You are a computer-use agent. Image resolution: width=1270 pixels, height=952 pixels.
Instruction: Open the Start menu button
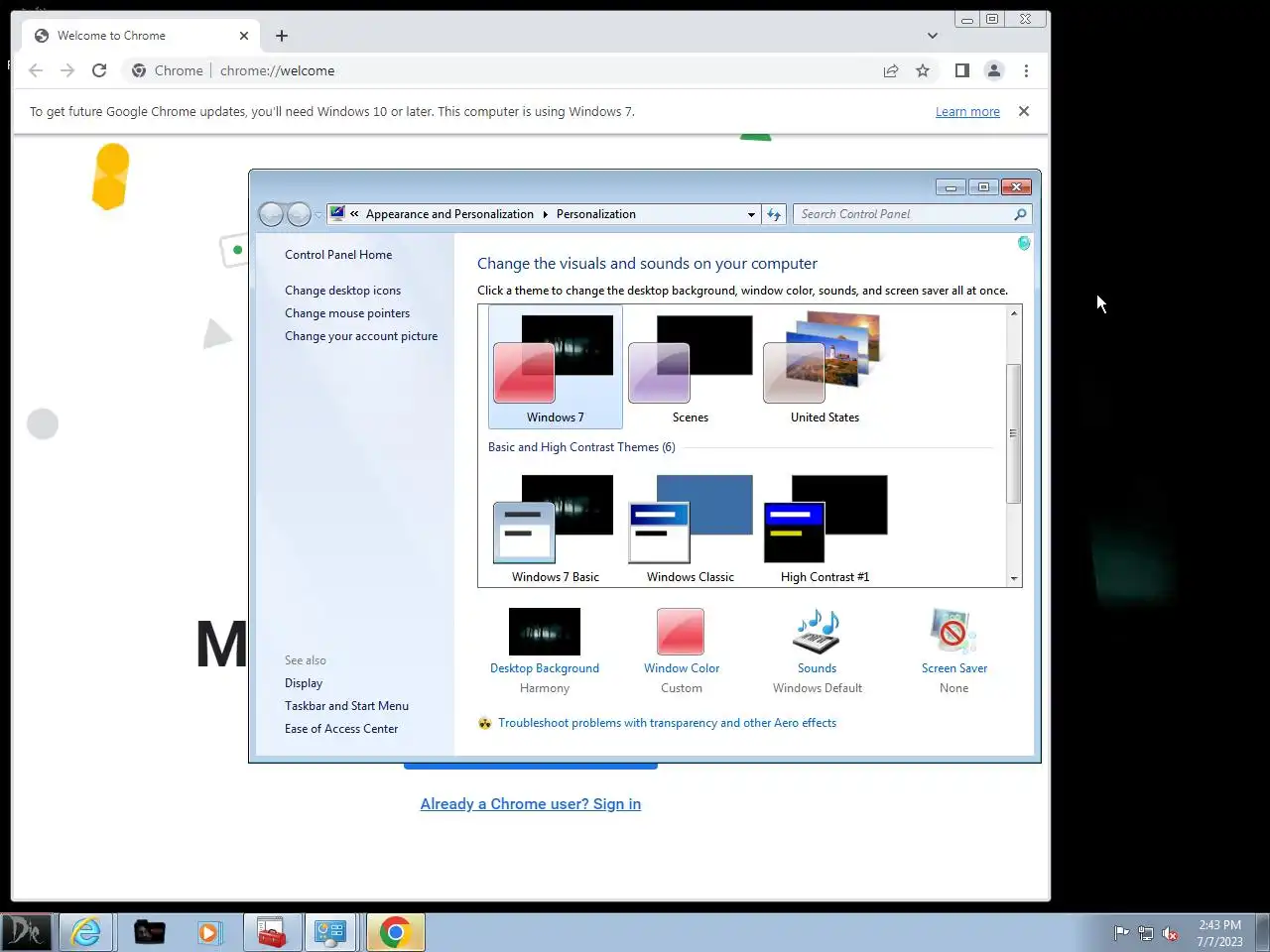click(27, 932)
